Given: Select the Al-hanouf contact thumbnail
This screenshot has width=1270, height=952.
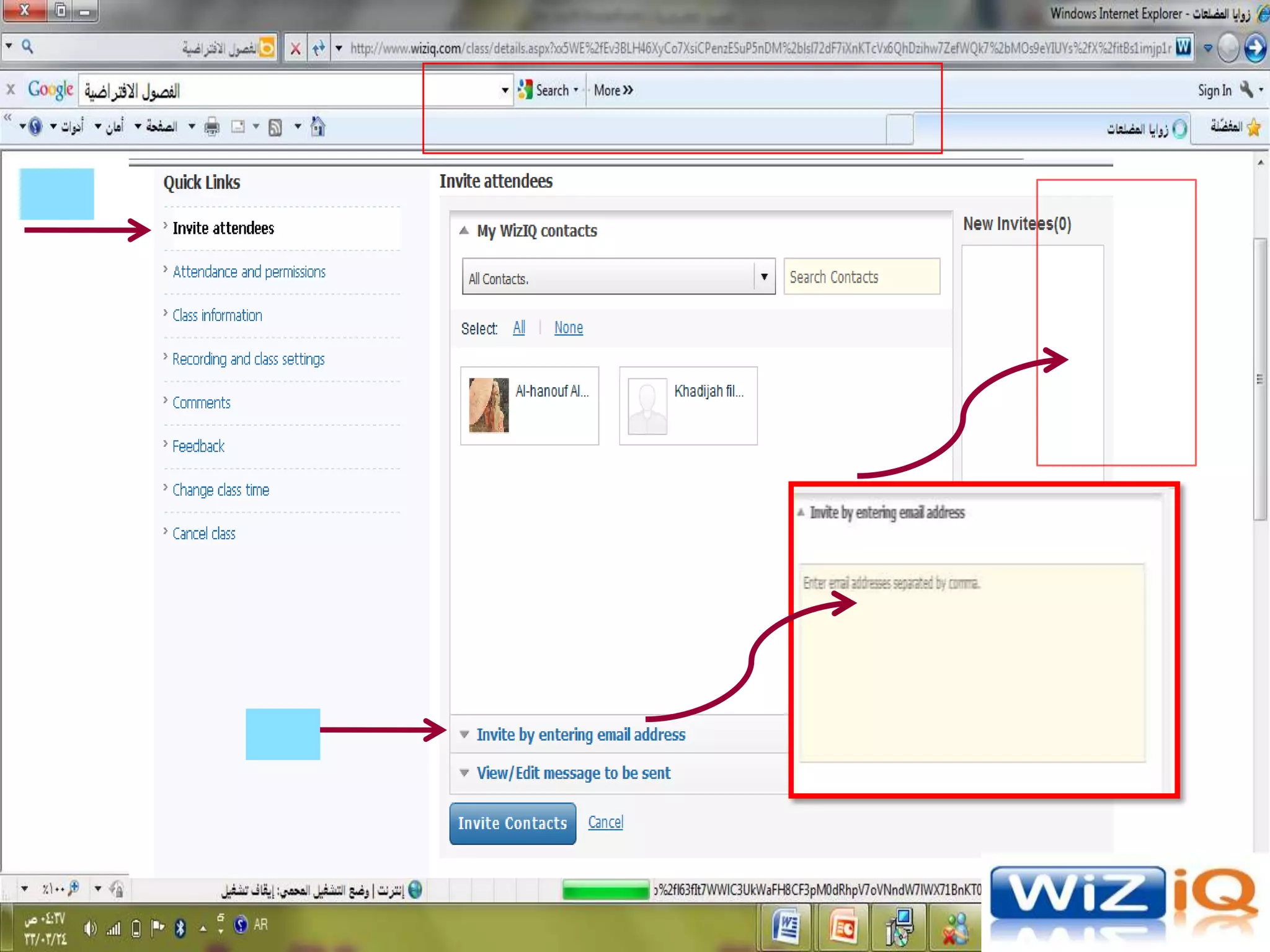Looking at the screenshot, I should click(x=489, y=405).
